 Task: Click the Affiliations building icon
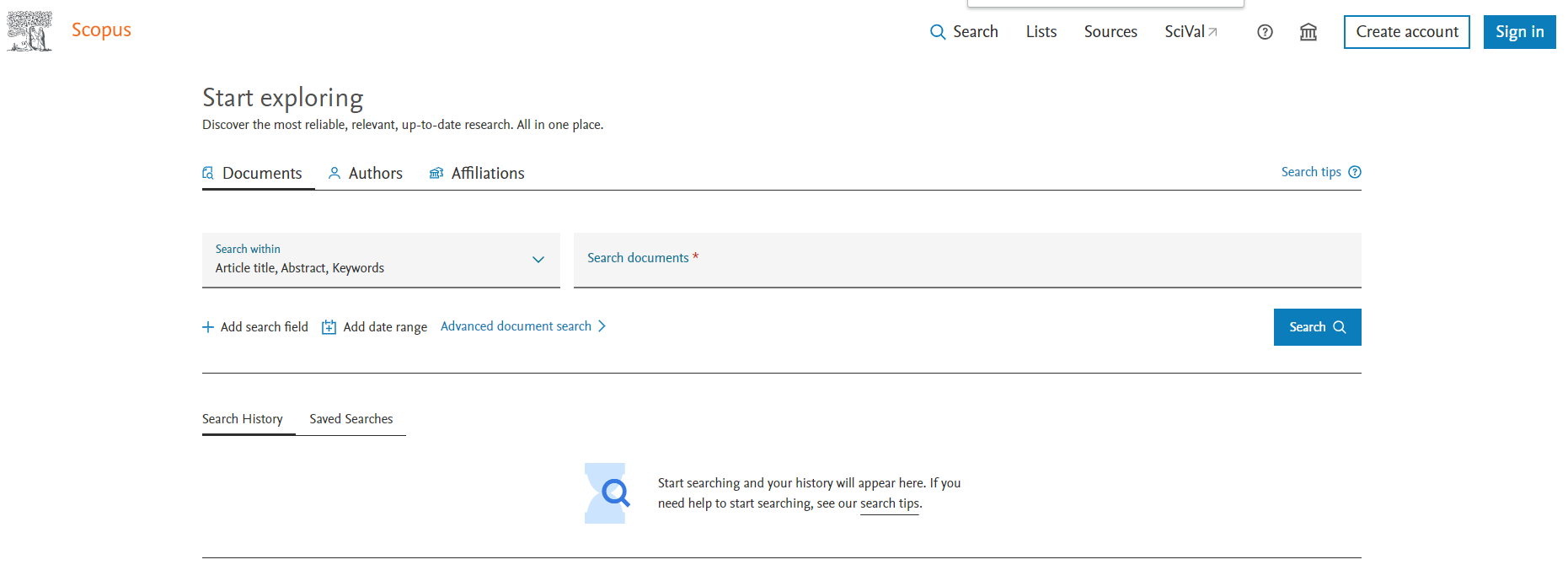[x=436, y=173]
